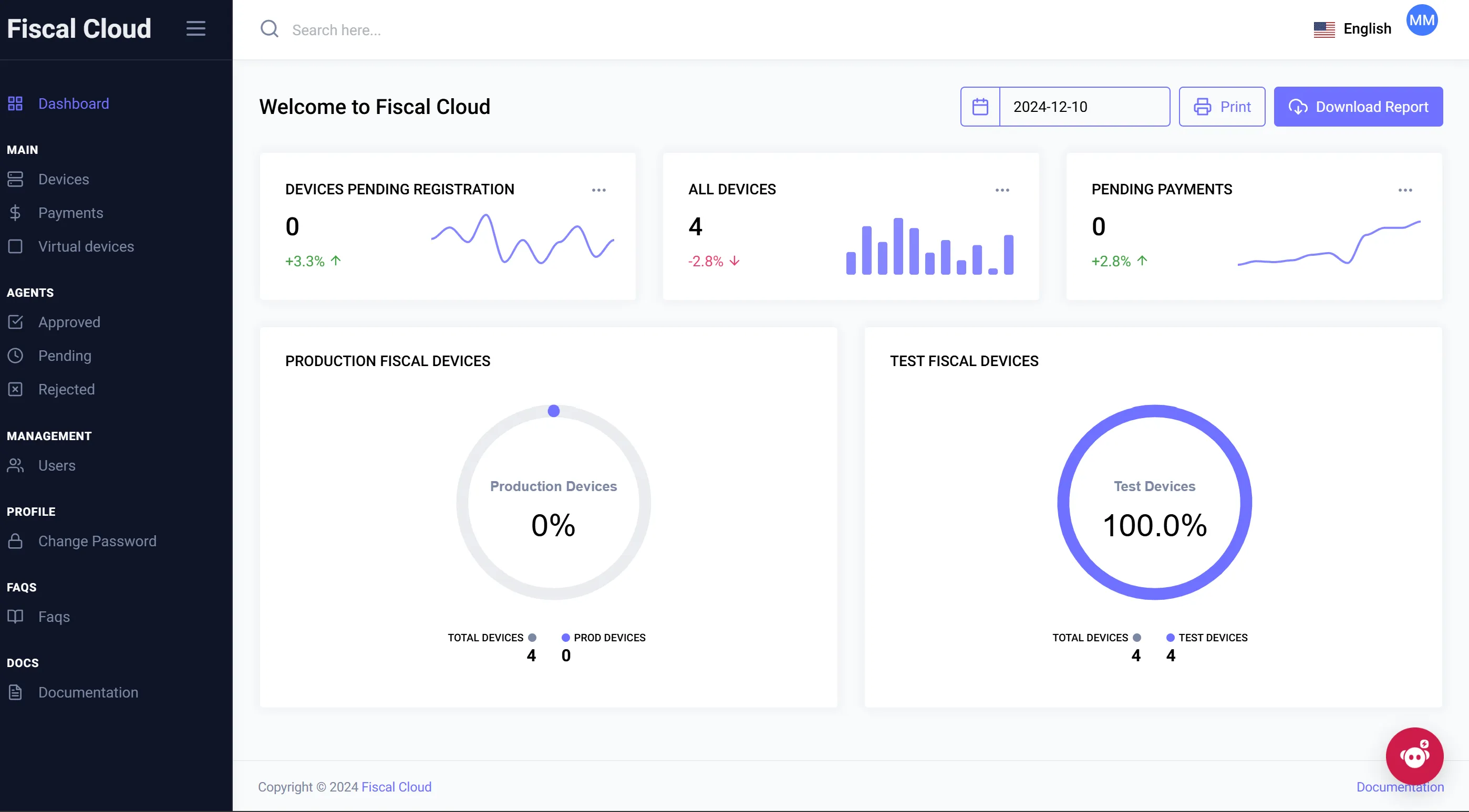Open Payments menu item
Viewport: 1469px width, 812px height.
[x=71, y=213]
